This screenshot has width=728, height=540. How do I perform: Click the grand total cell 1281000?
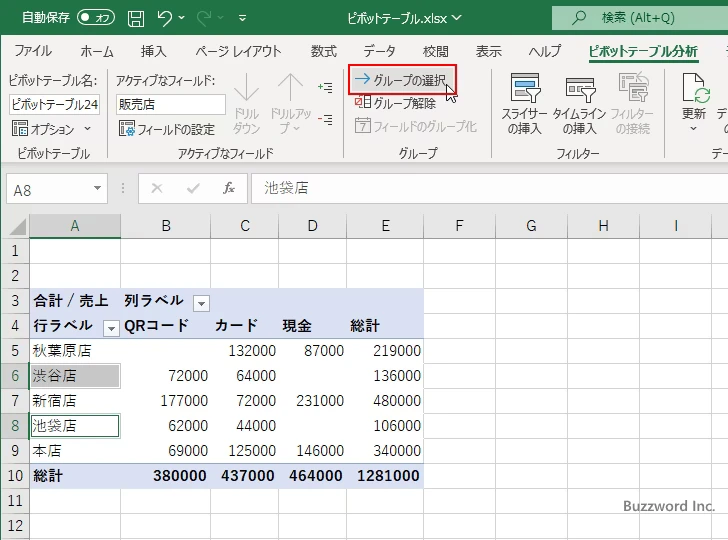point(385,476)
